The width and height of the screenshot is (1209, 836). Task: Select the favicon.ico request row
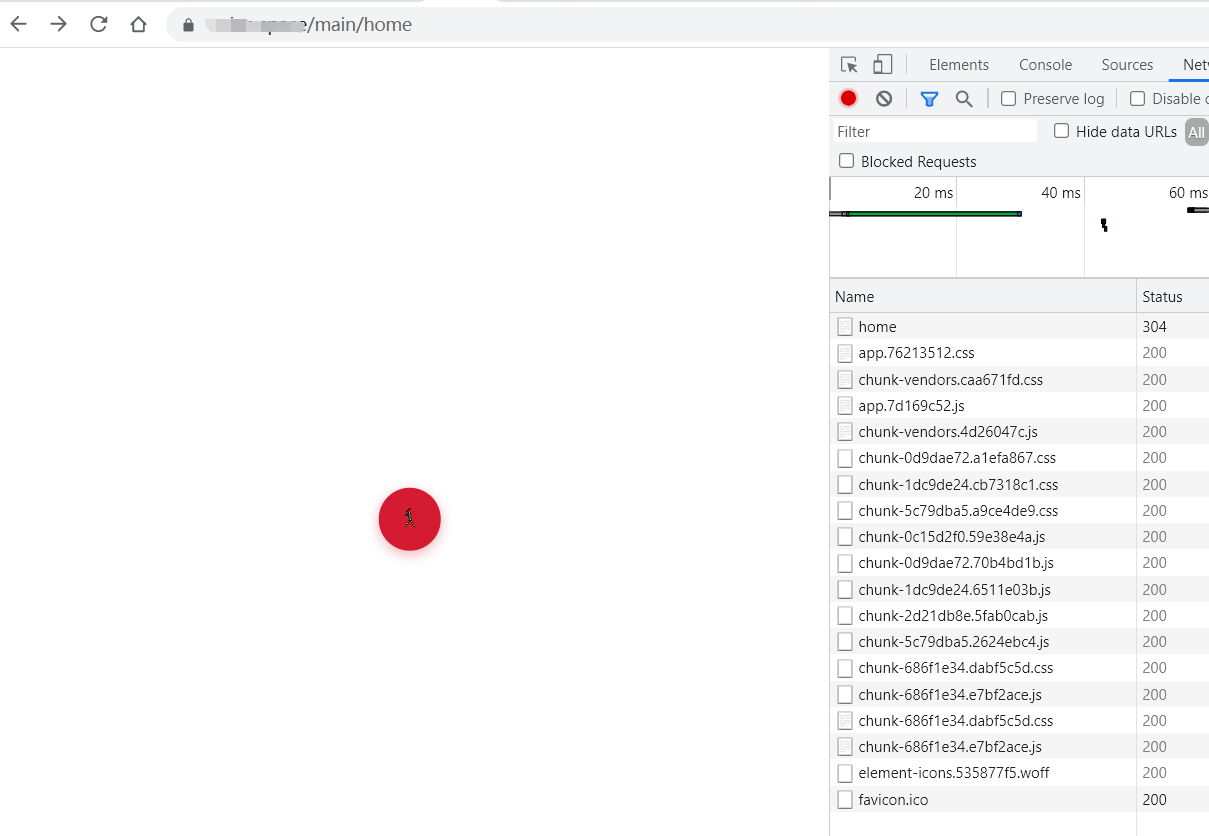tap(1019, 800)
